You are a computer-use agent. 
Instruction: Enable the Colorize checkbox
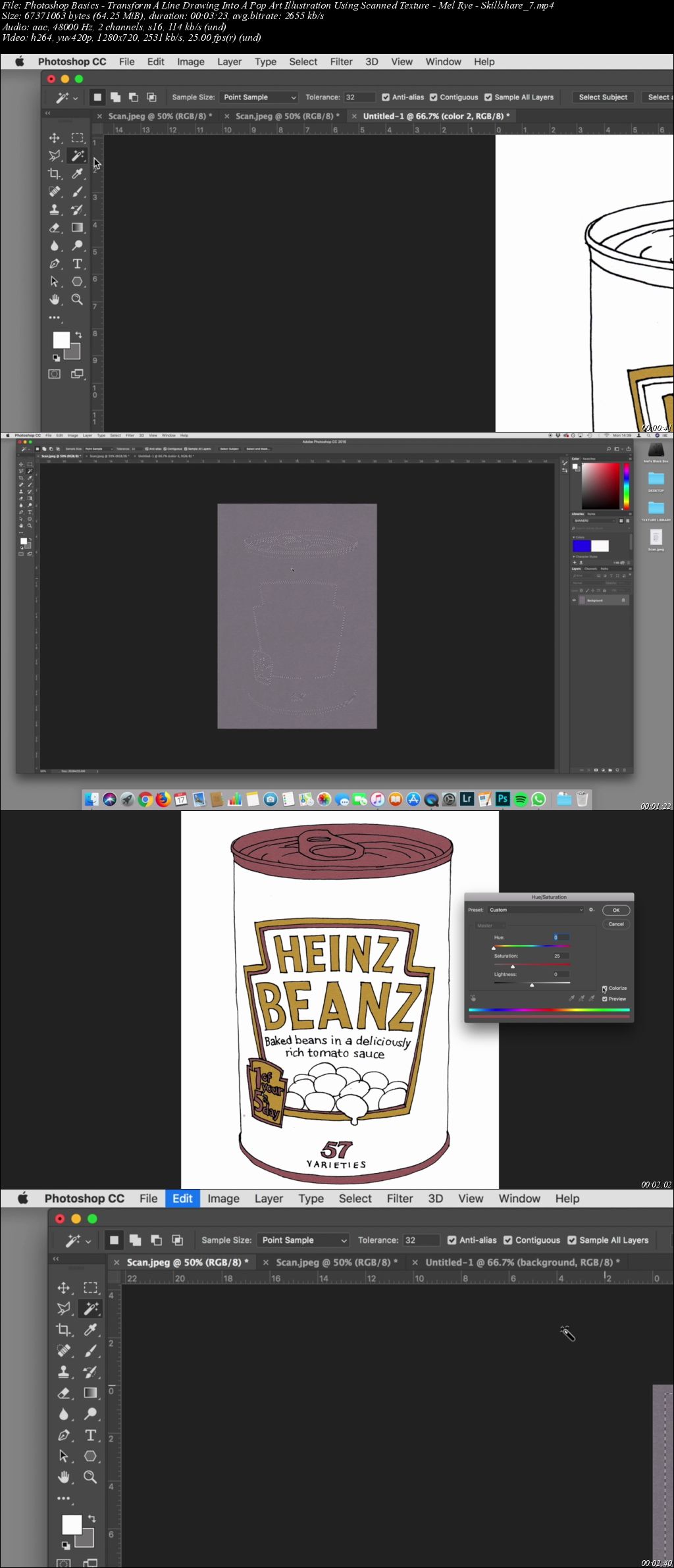[604, 988]
